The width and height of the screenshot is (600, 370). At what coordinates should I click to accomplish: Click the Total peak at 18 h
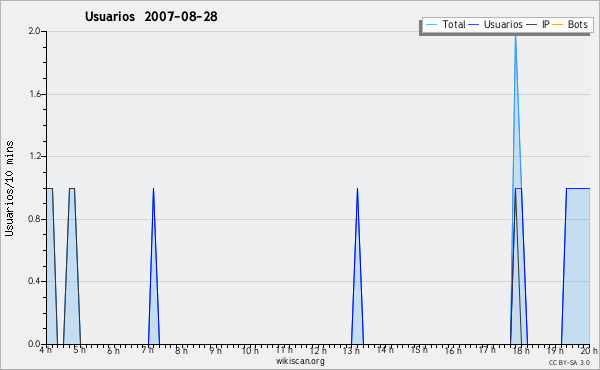[x=516, y=37]
